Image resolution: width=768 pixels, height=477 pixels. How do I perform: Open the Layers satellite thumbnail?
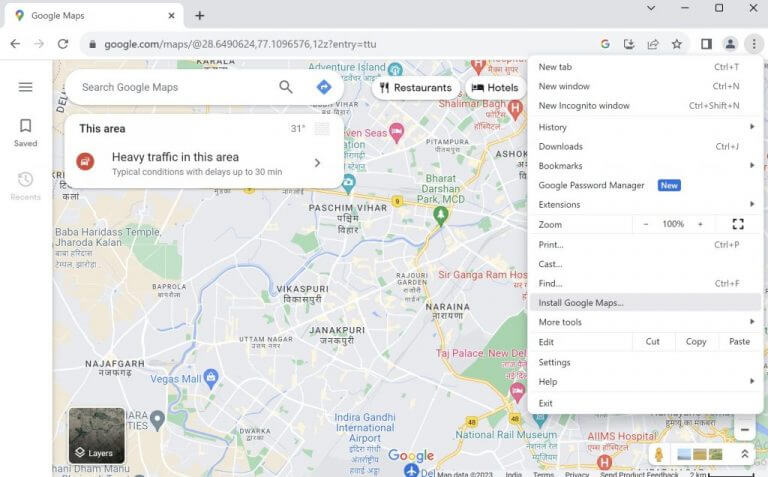(x=96, y=435)
